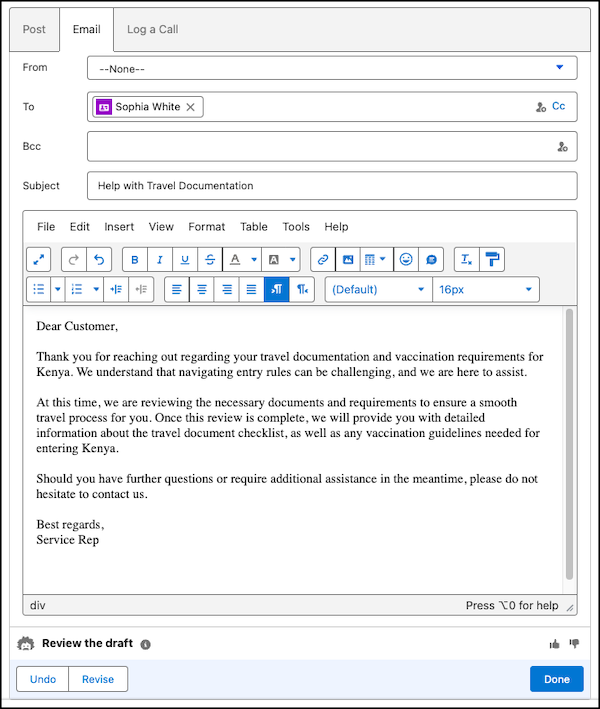Image resolution: width=600 pixels, height=709 pixels.
Task: Open the bullet list style dropdown
Action: pyautogui.click(x=57, y=289)
